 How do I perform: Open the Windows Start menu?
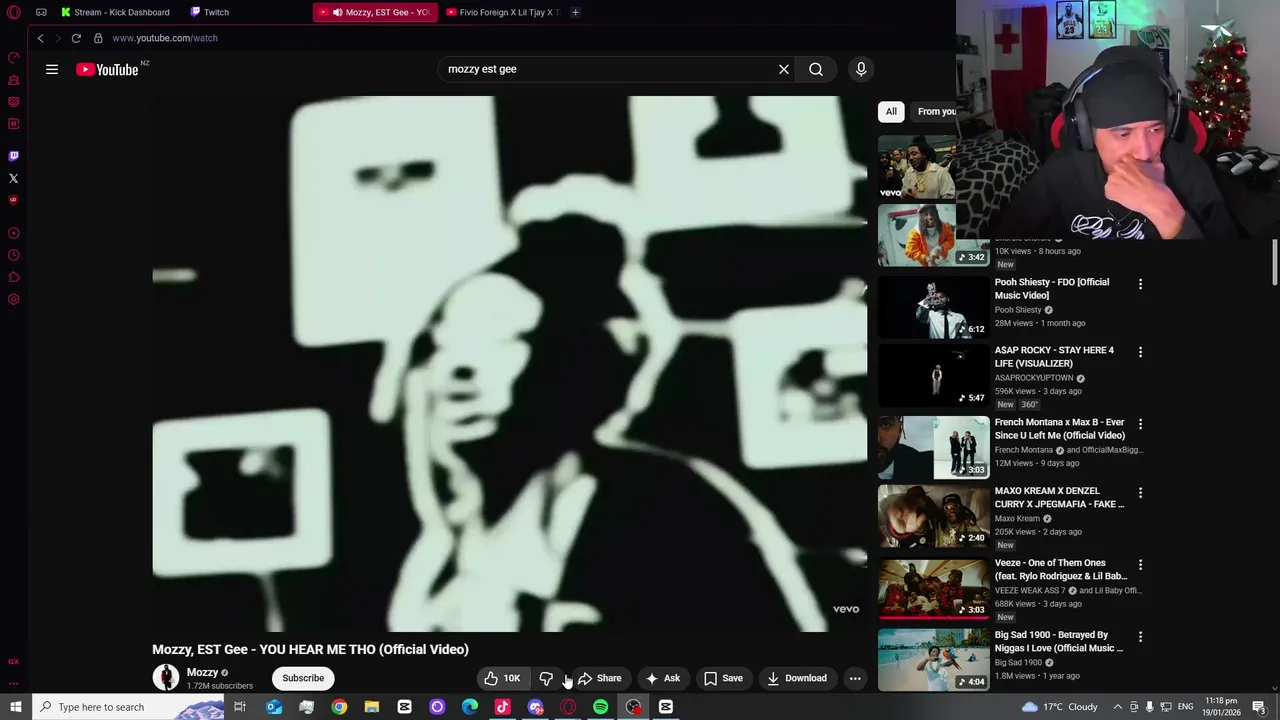(x=16, y=707)
